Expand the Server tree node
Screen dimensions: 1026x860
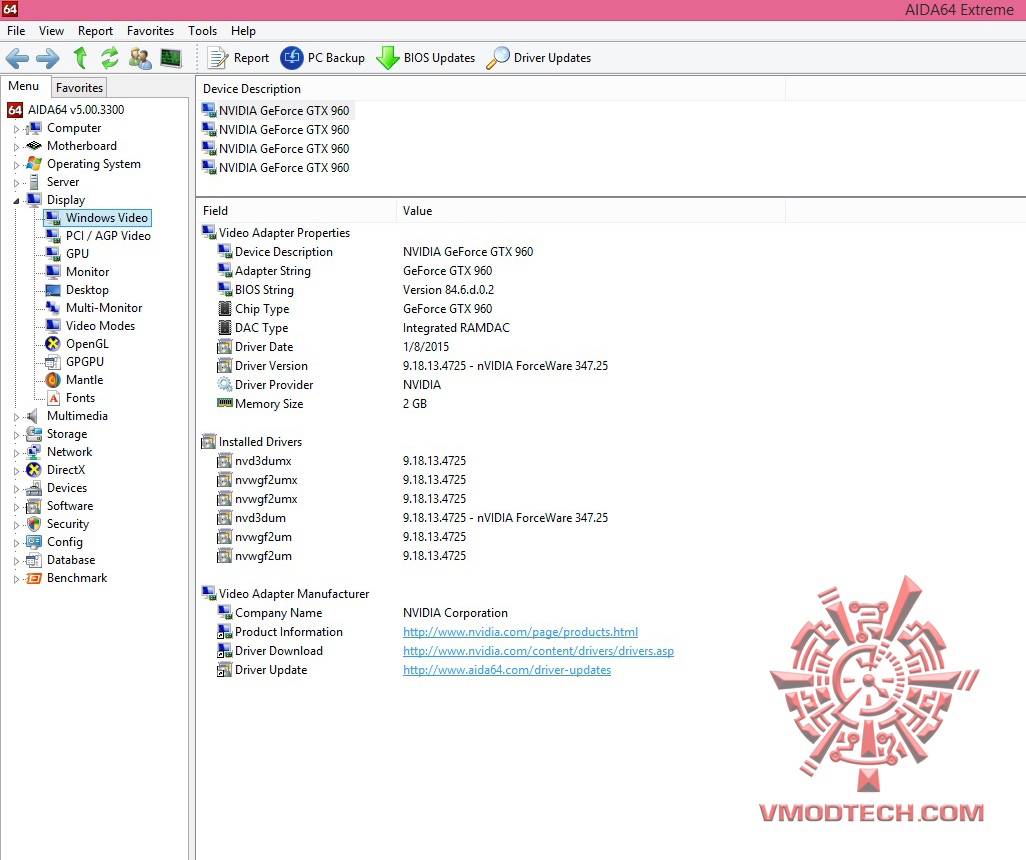click(x=17, y=183)
